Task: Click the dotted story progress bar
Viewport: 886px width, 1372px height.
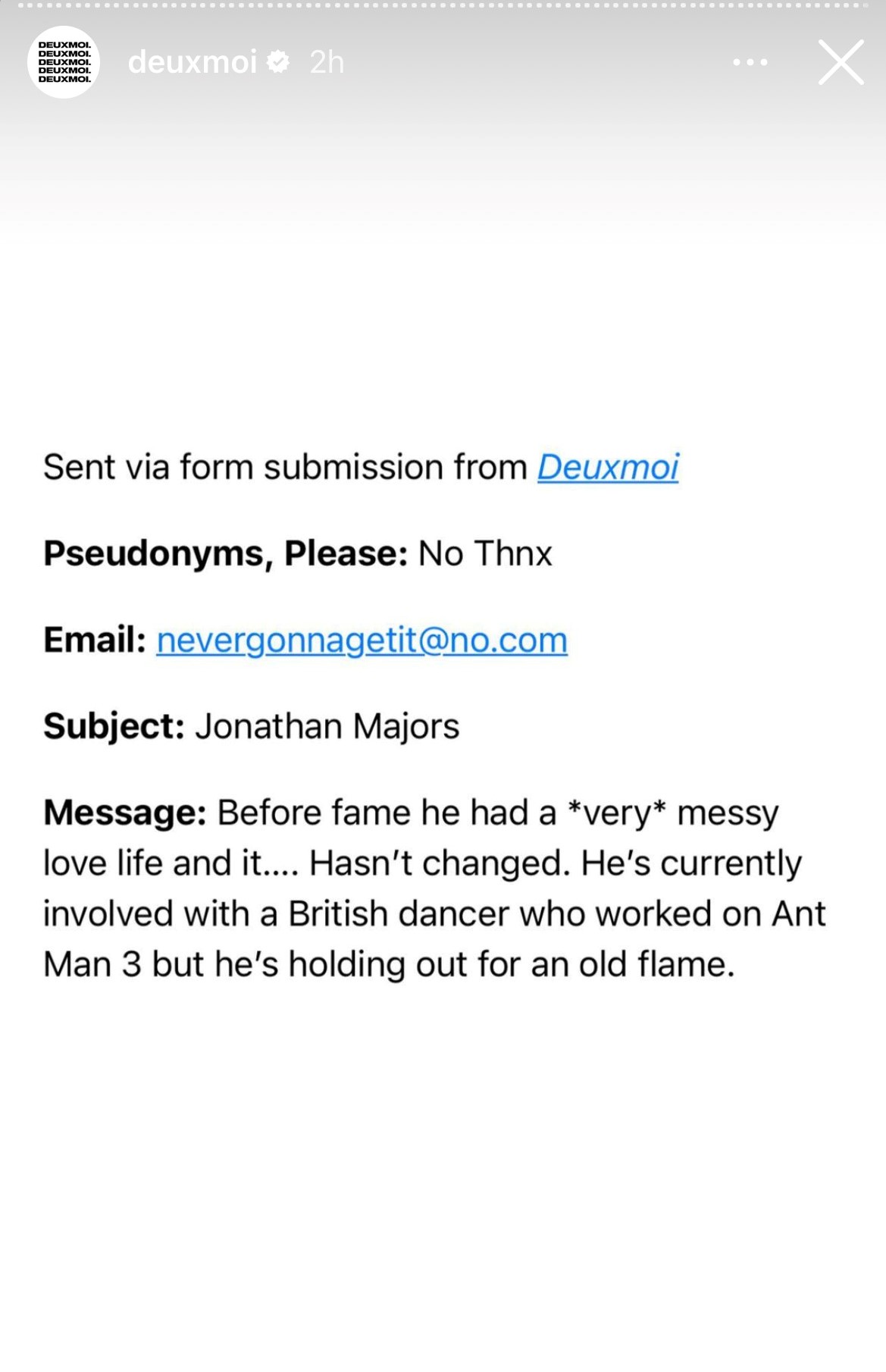Action: (443, 5)
